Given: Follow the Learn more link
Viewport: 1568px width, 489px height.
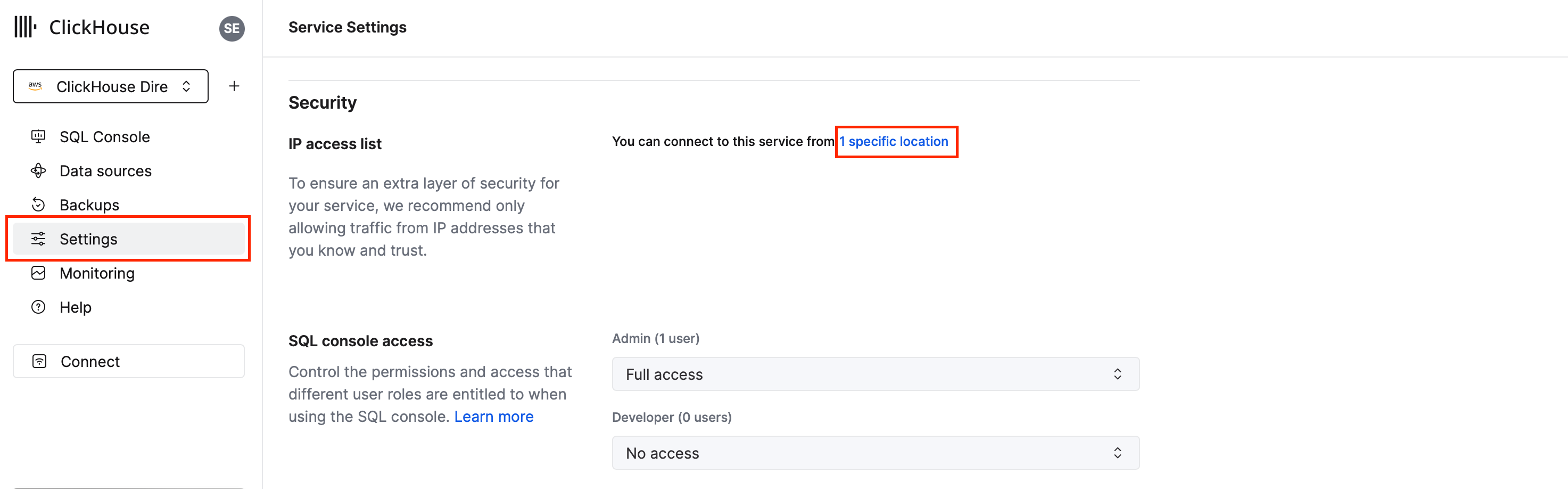Looking at the screenshot, I should [493, 417].
